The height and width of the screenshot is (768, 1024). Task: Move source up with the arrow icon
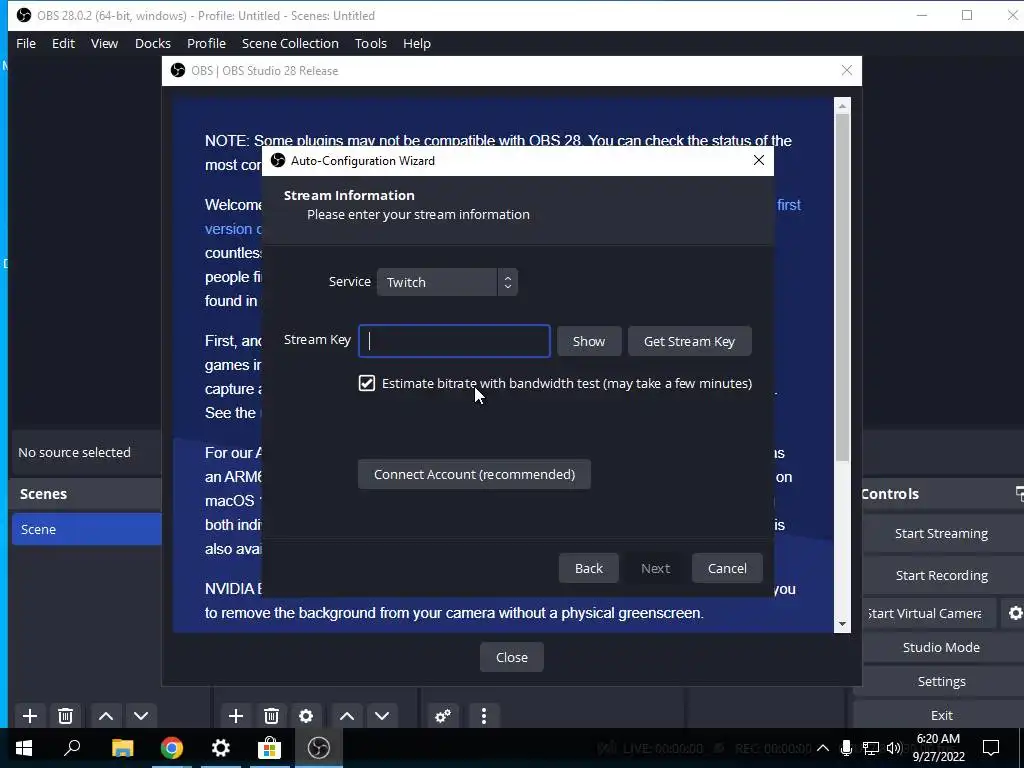347,716
